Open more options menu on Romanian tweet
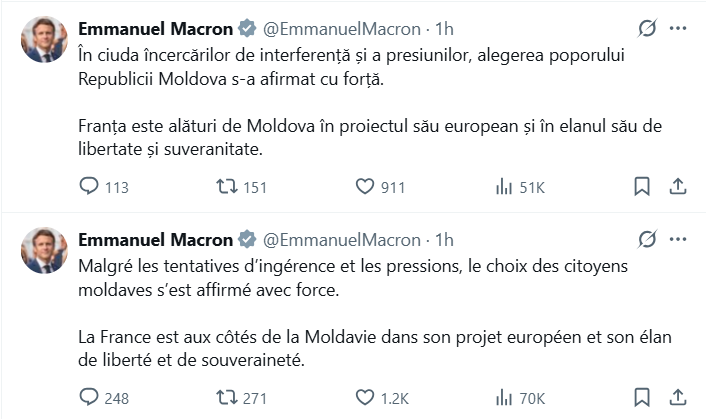This screenshot has height=419, width=706. [x=678, y=27]
